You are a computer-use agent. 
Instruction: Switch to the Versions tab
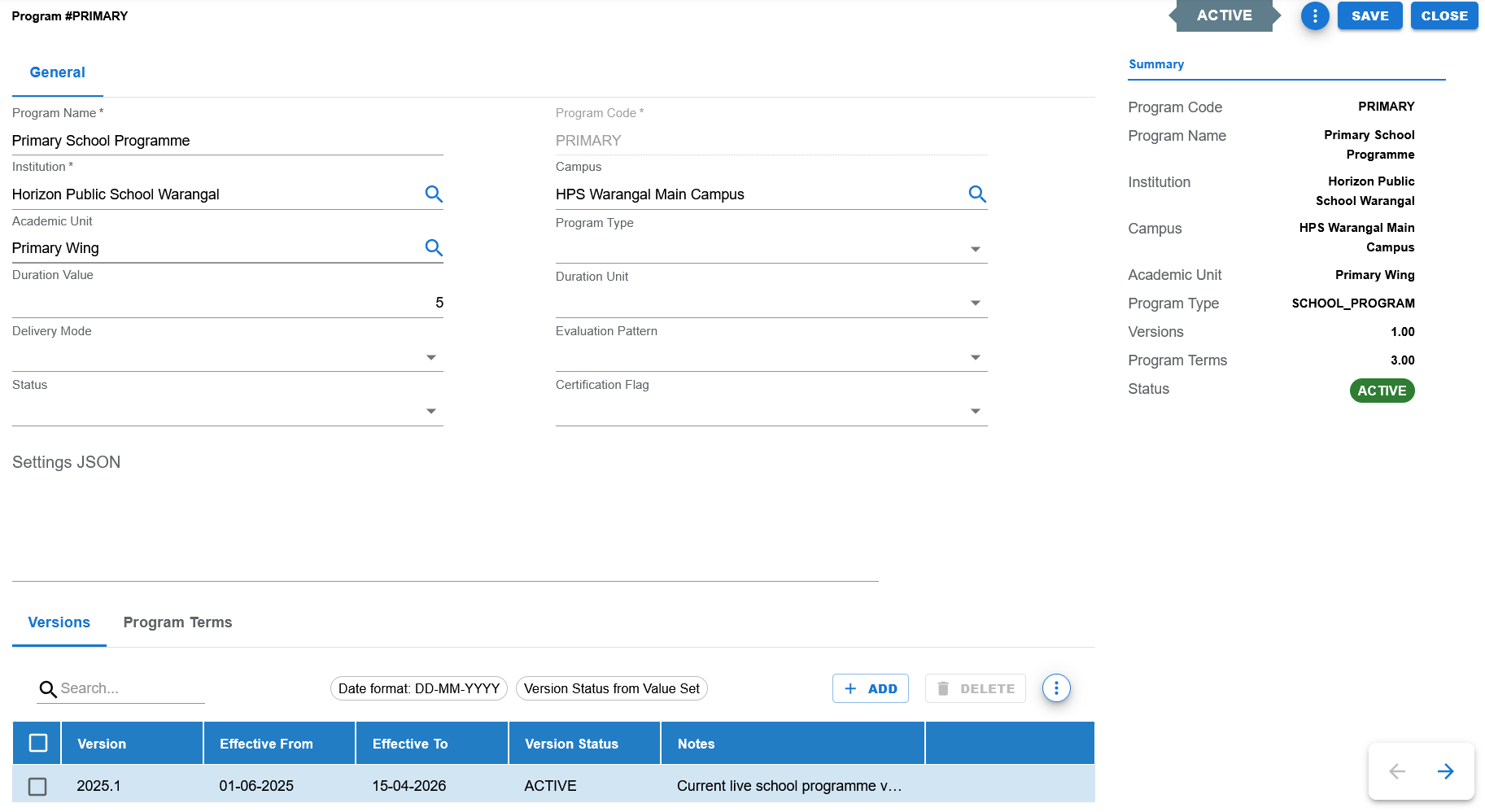(59, 622)
